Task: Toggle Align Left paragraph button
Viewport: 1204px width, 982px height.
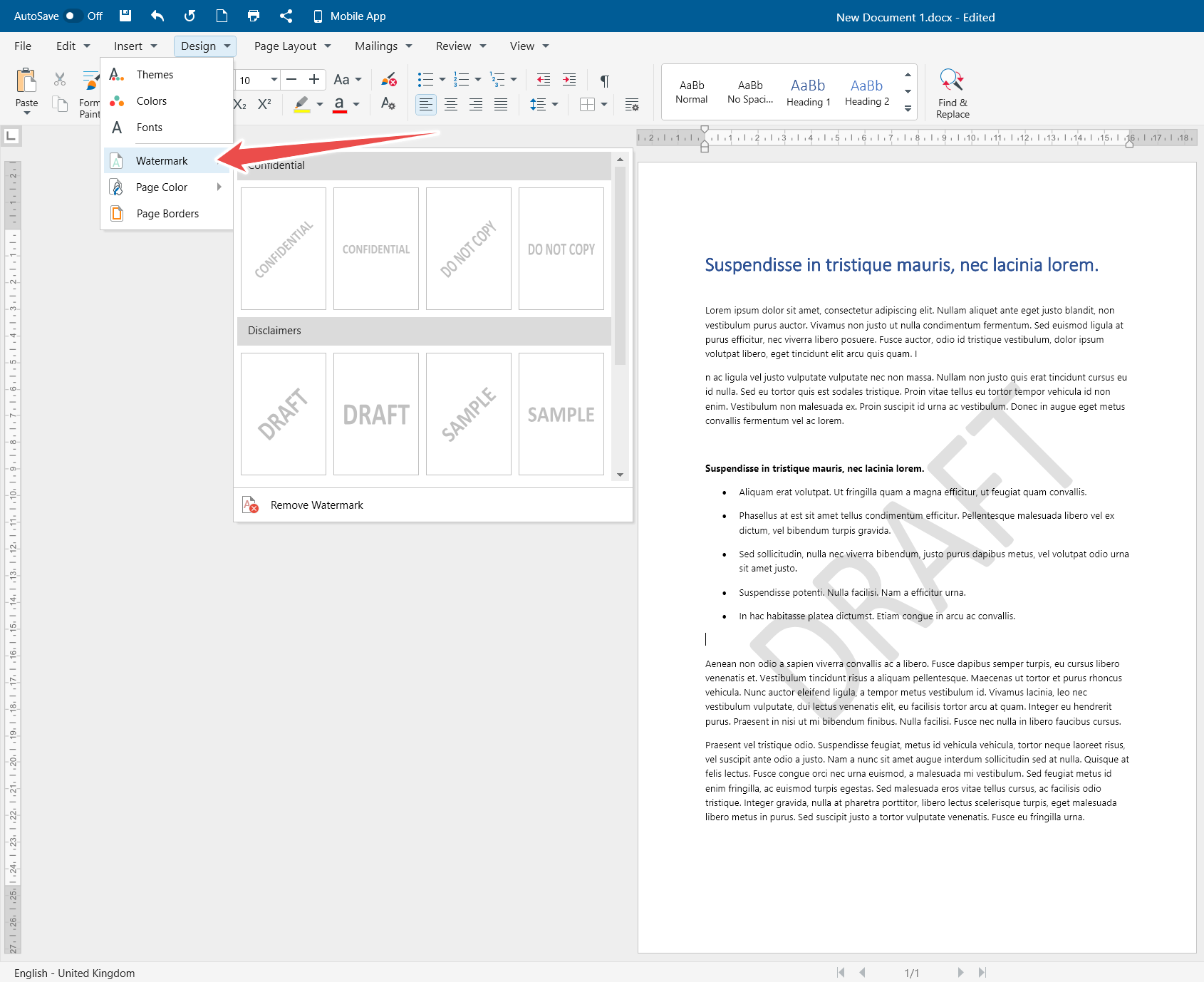Action: [x=425, y=105]
